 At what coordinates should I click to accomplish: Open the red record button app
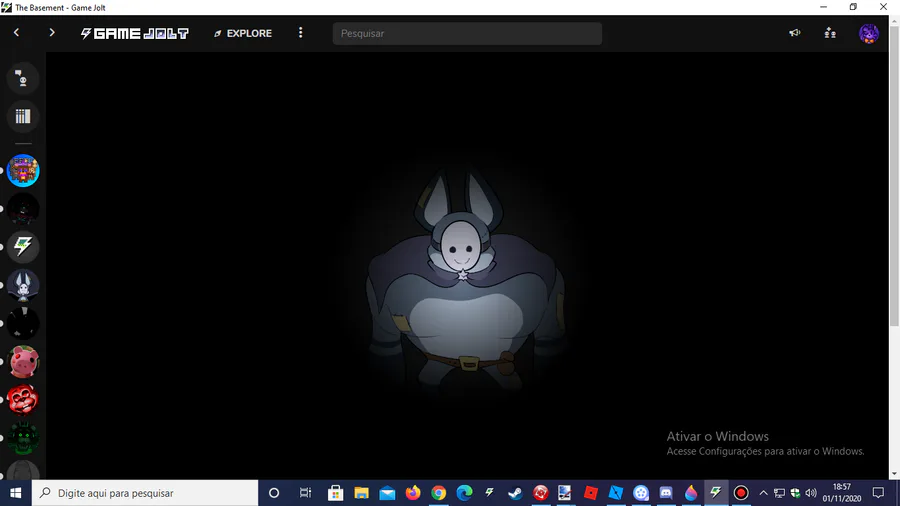pyautogui.click(x=741, y=493)
